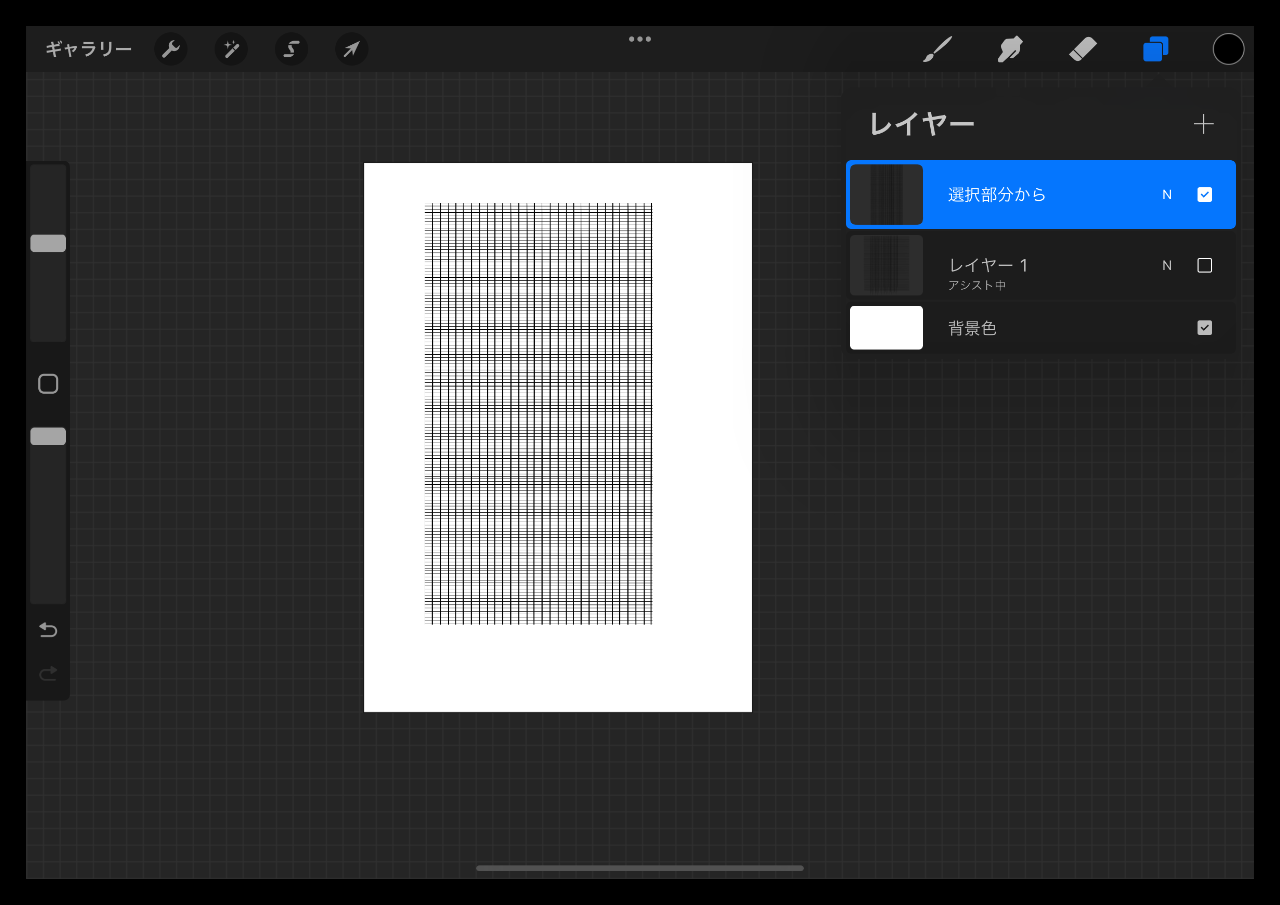Screen dimensions: 1280x905
Task: Select the Smudge finger tool
Action: (1010, 49)
